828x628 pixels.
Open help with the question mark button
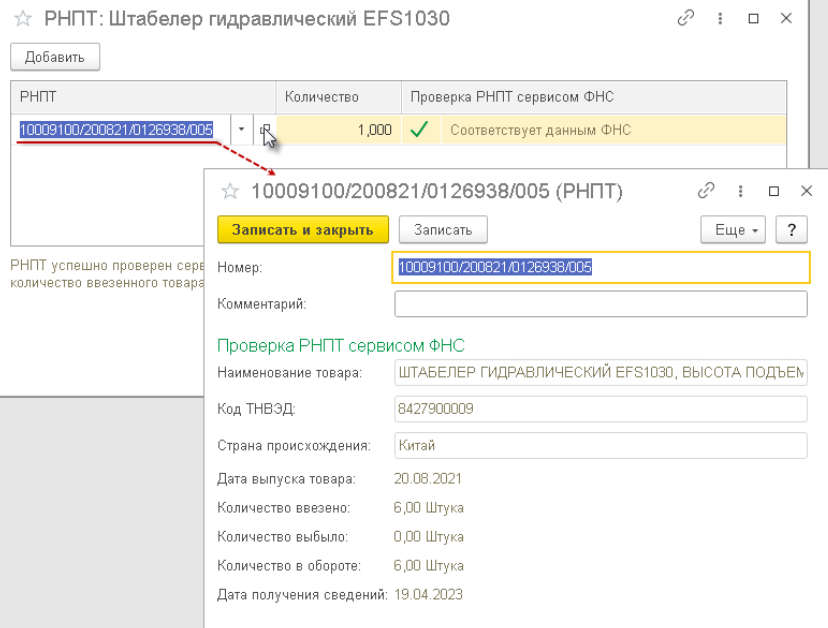pyautogui.click(x=791, y=230)
